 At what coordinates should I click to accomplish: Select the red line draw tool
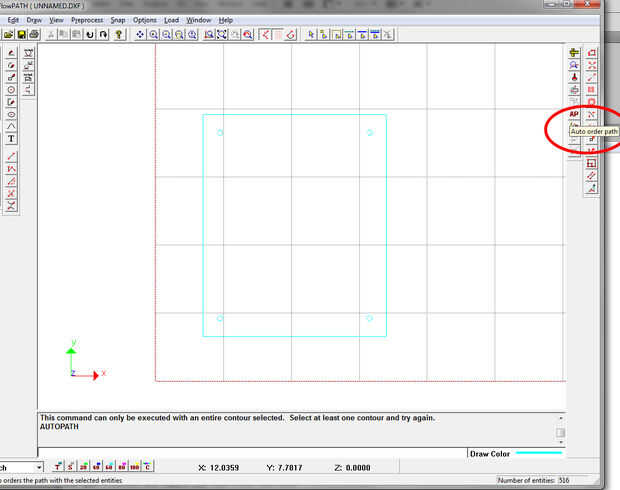[x=11, y=157]
